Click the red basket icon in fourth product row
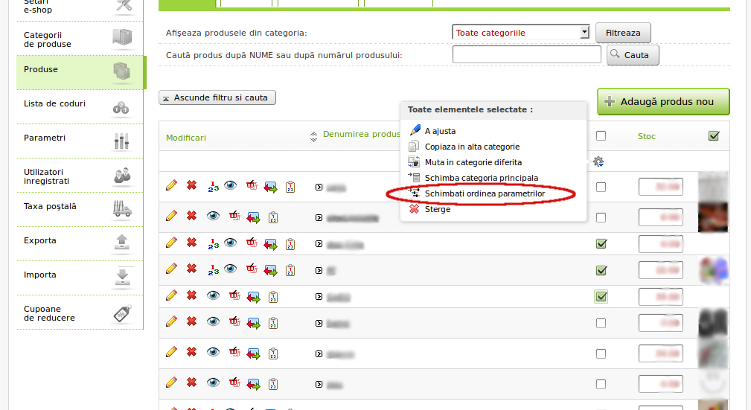The height and width of the screenshot is (410, 751). (x=251, y=269)
